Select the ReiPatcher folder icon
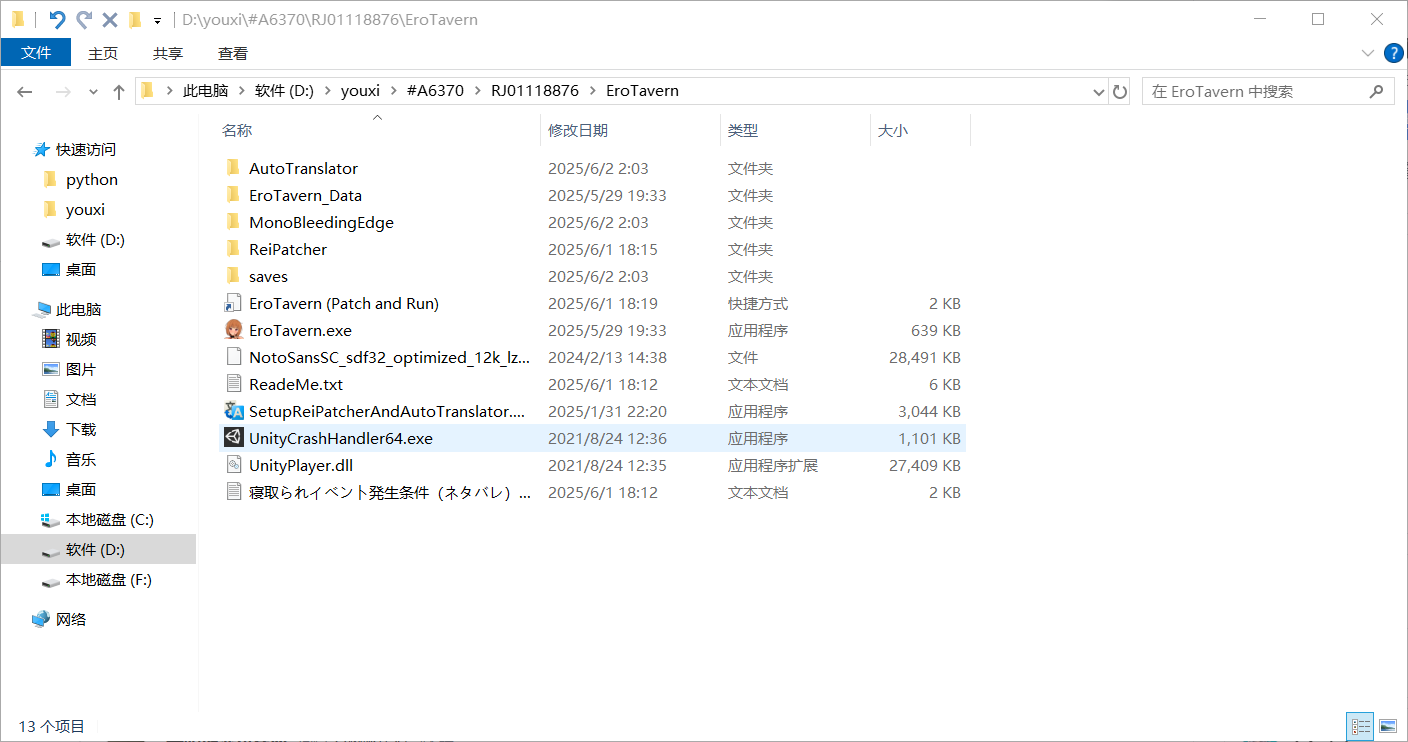This screenshot has height=742, width=1408. click(234, 249)
